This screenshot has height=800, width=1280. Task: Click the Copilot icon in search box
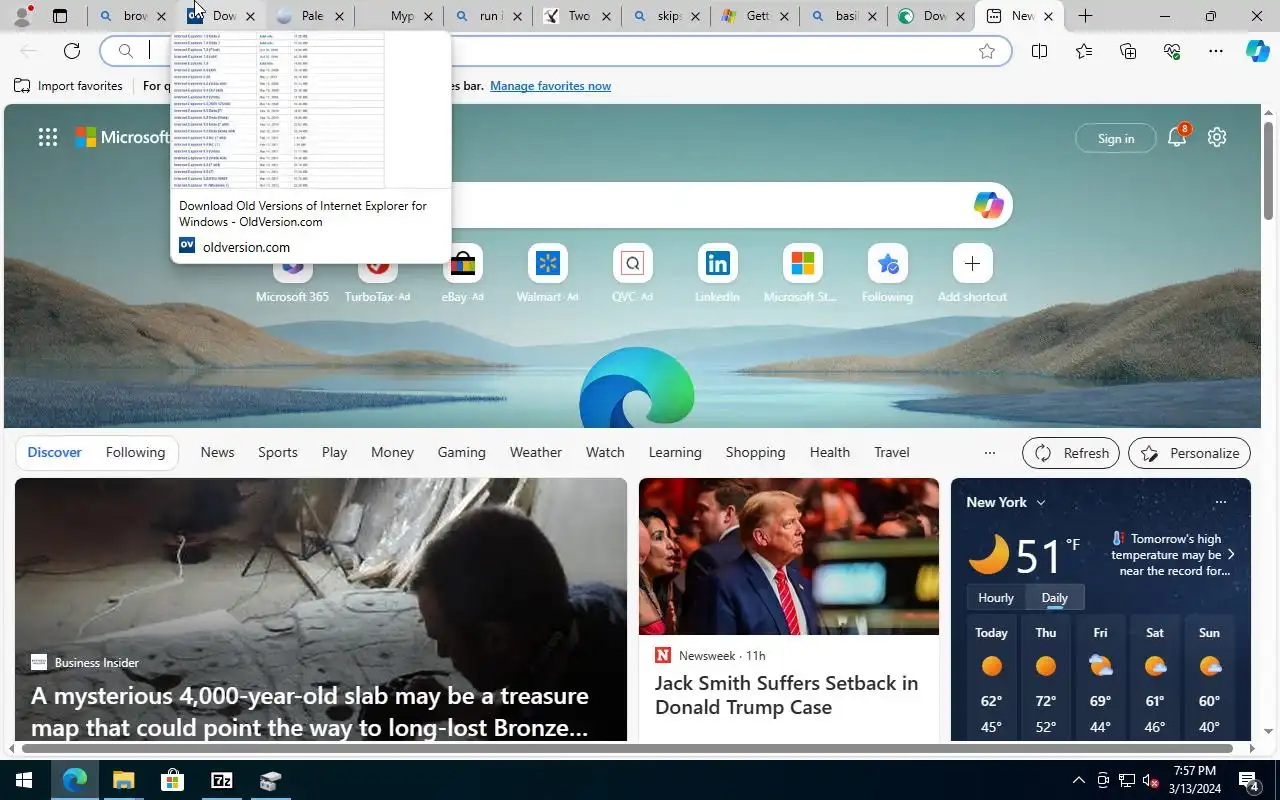tap(988, 205)
